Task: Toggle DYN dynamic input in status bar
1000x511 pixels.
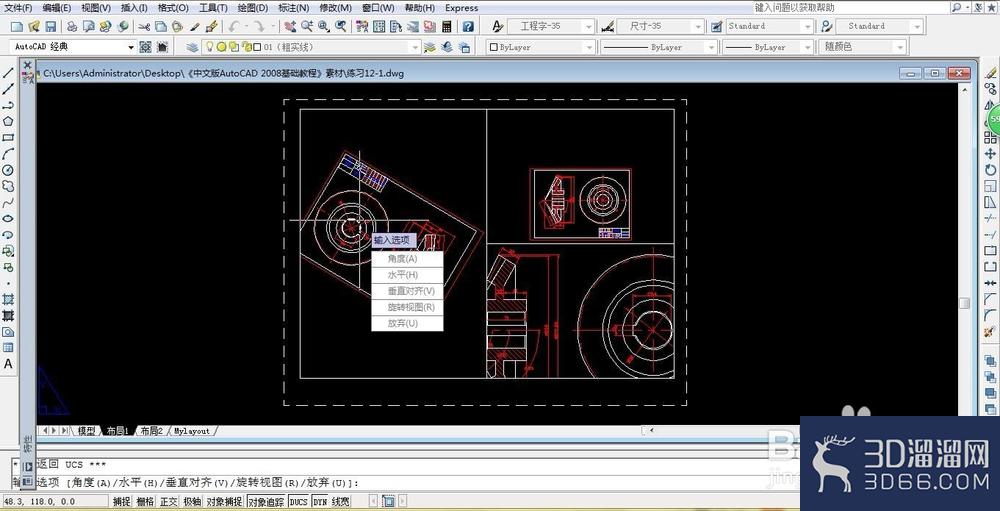Action: click(x=320, y=502)
